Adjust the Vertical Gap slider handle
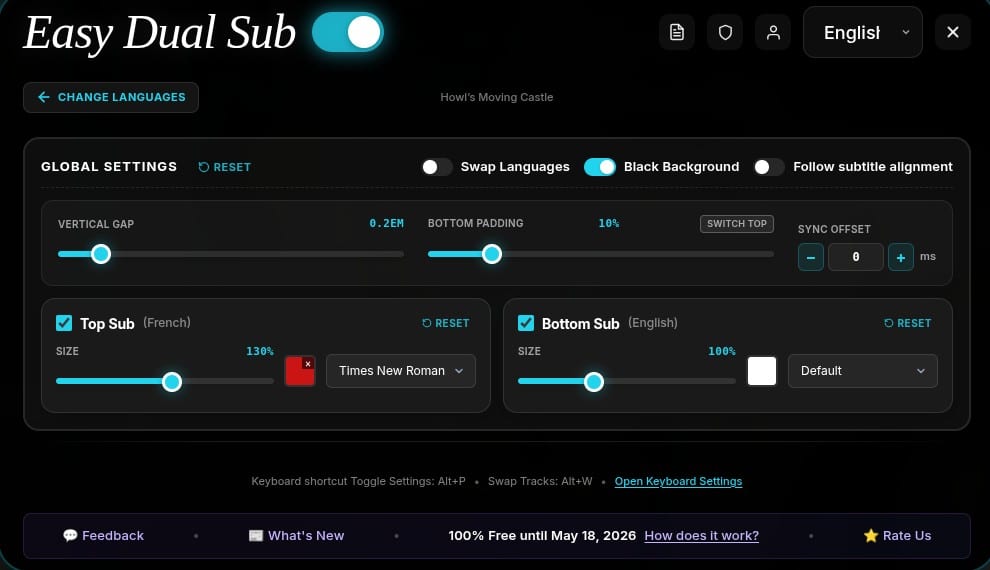 (x=101, y=254)
